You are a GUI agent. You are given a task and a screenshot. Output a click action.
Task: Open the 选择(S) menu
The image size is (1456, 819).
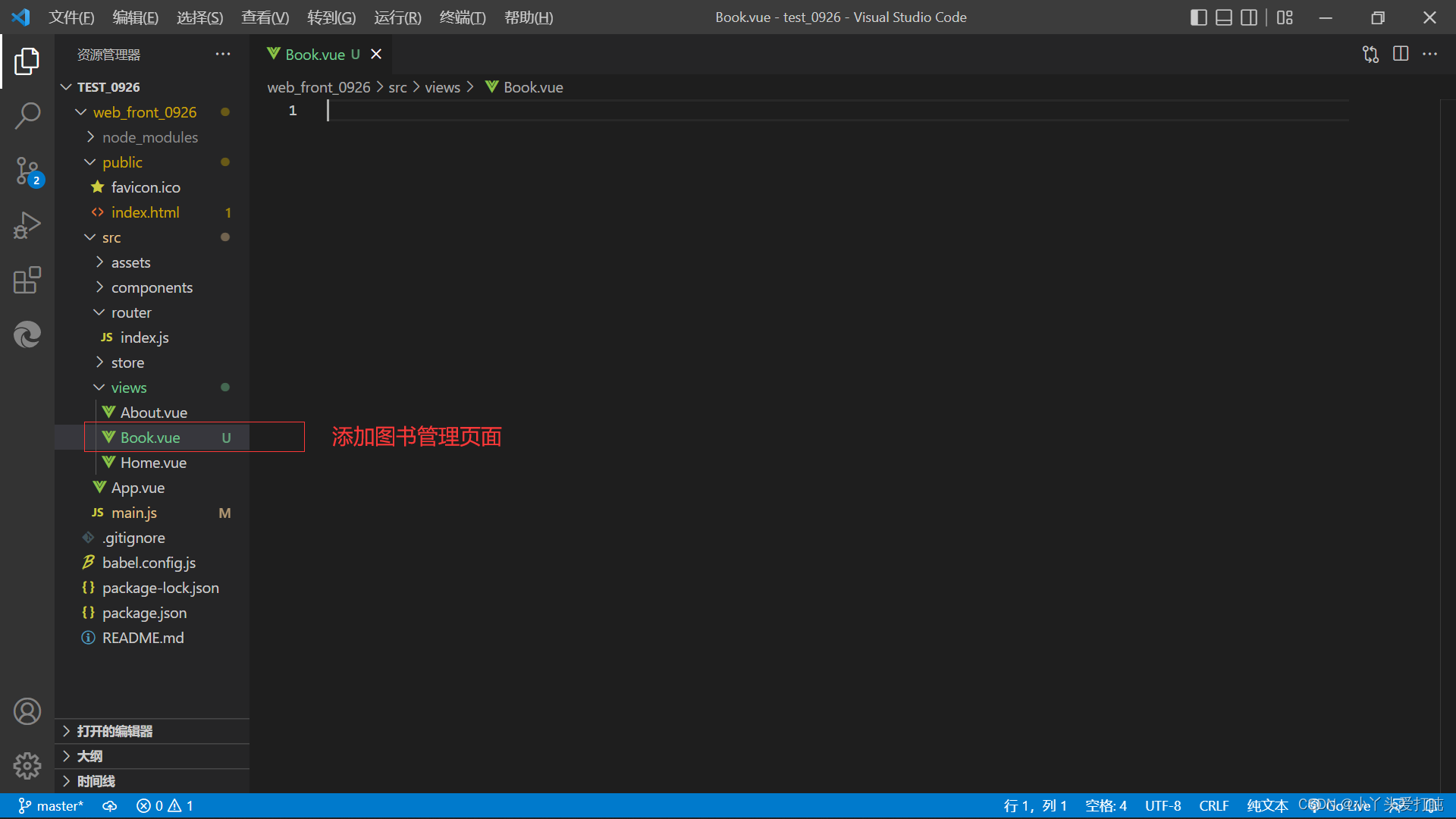200,17
